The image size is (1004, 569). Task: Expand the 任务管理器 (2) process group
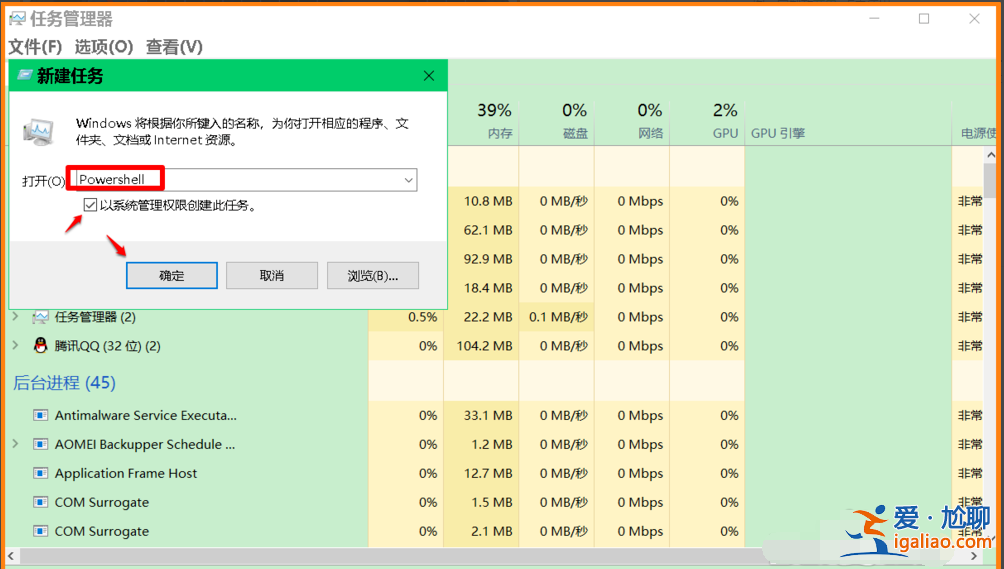tap(16, 316)
